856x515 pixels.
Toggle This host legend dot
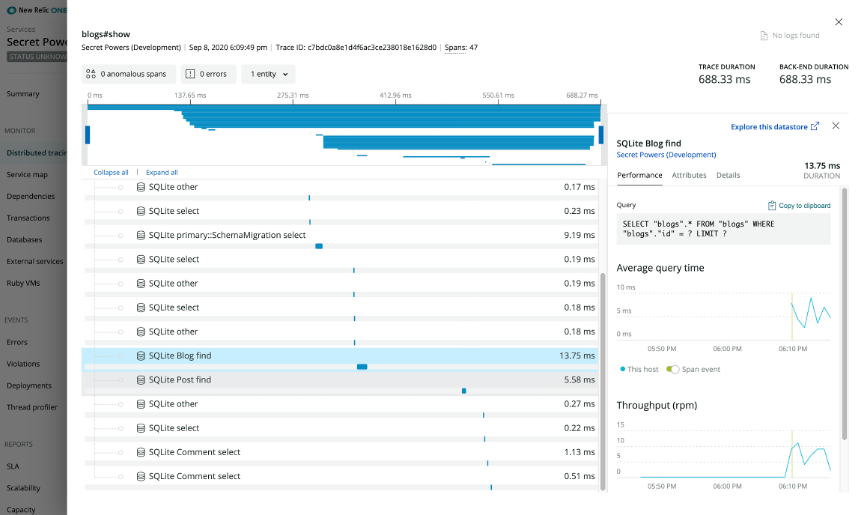(622, 369)
